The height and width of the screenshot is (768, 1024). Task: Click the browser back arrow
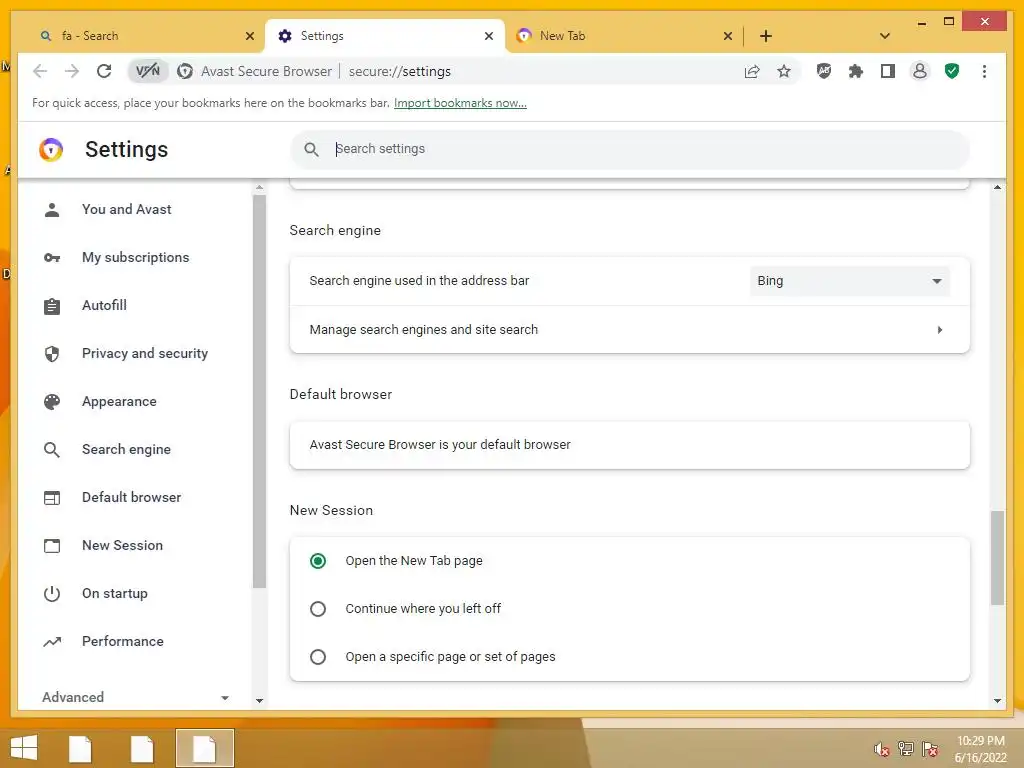[x=40, y=71]
